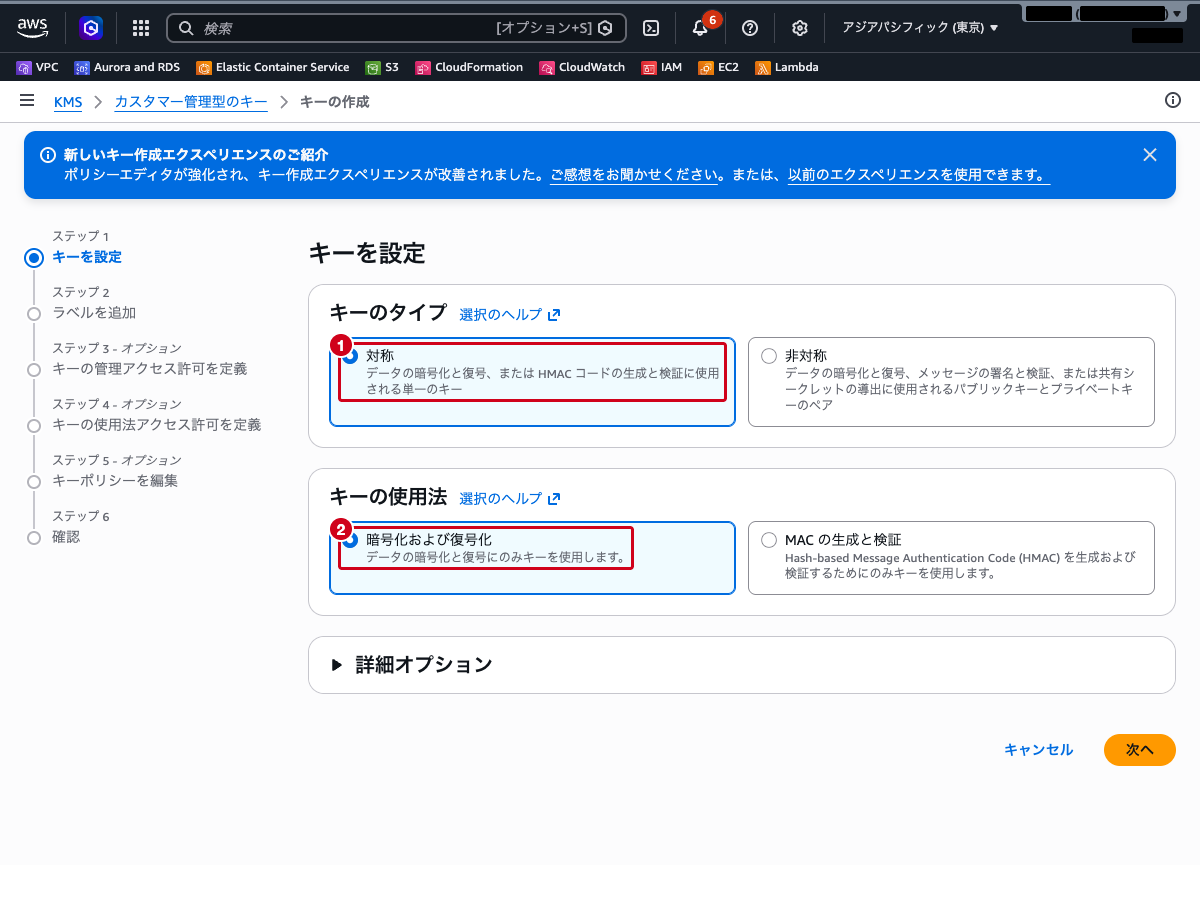Open the services grid menu icon
The height and width of the screenshot is (900, 1200).
point(141,28)
